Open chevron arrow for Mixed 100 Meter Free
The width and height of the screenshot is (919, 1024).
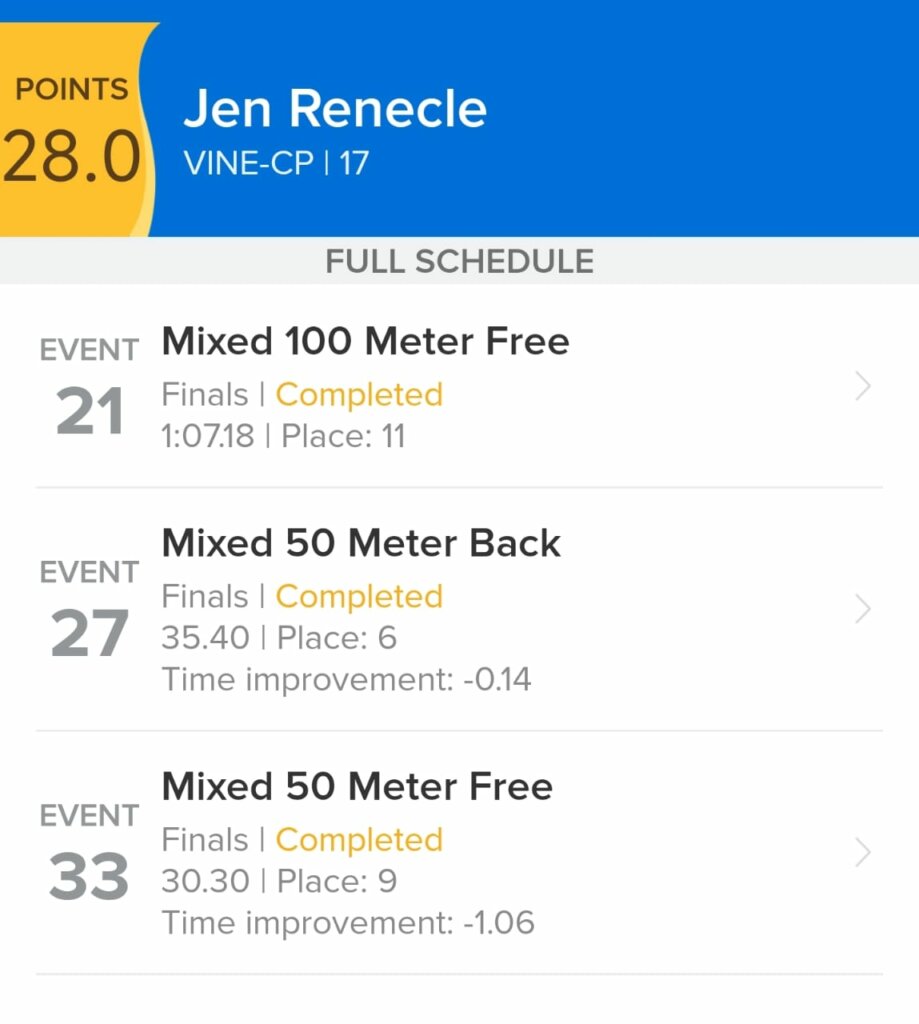tap(863, 387)
